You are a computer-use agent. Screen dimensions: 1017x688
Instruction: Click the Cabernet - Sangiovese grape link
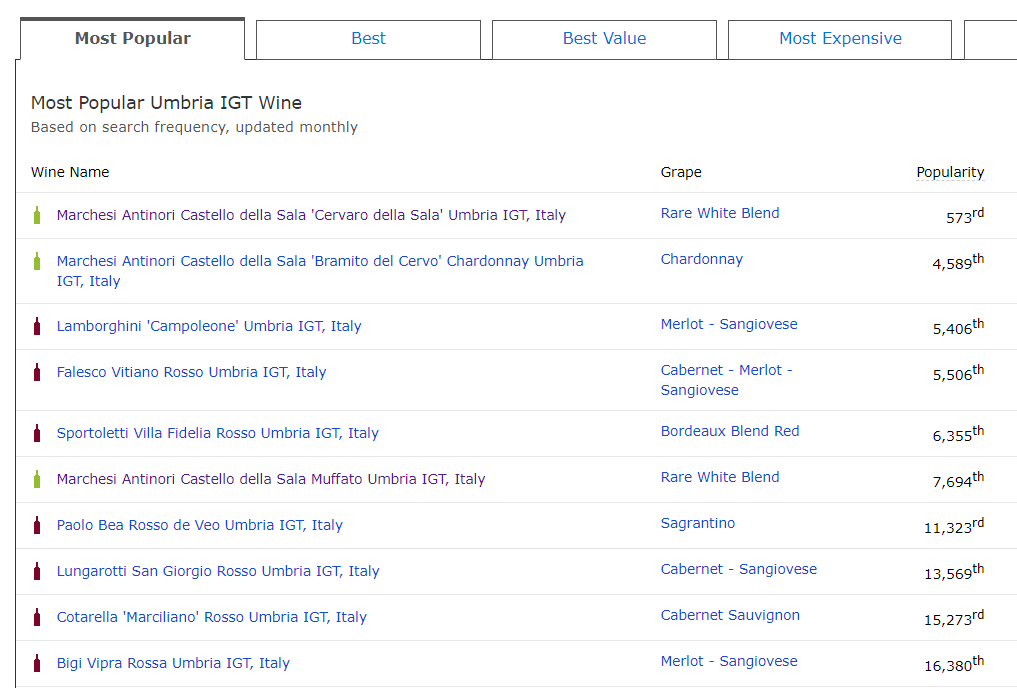(739, 569)
